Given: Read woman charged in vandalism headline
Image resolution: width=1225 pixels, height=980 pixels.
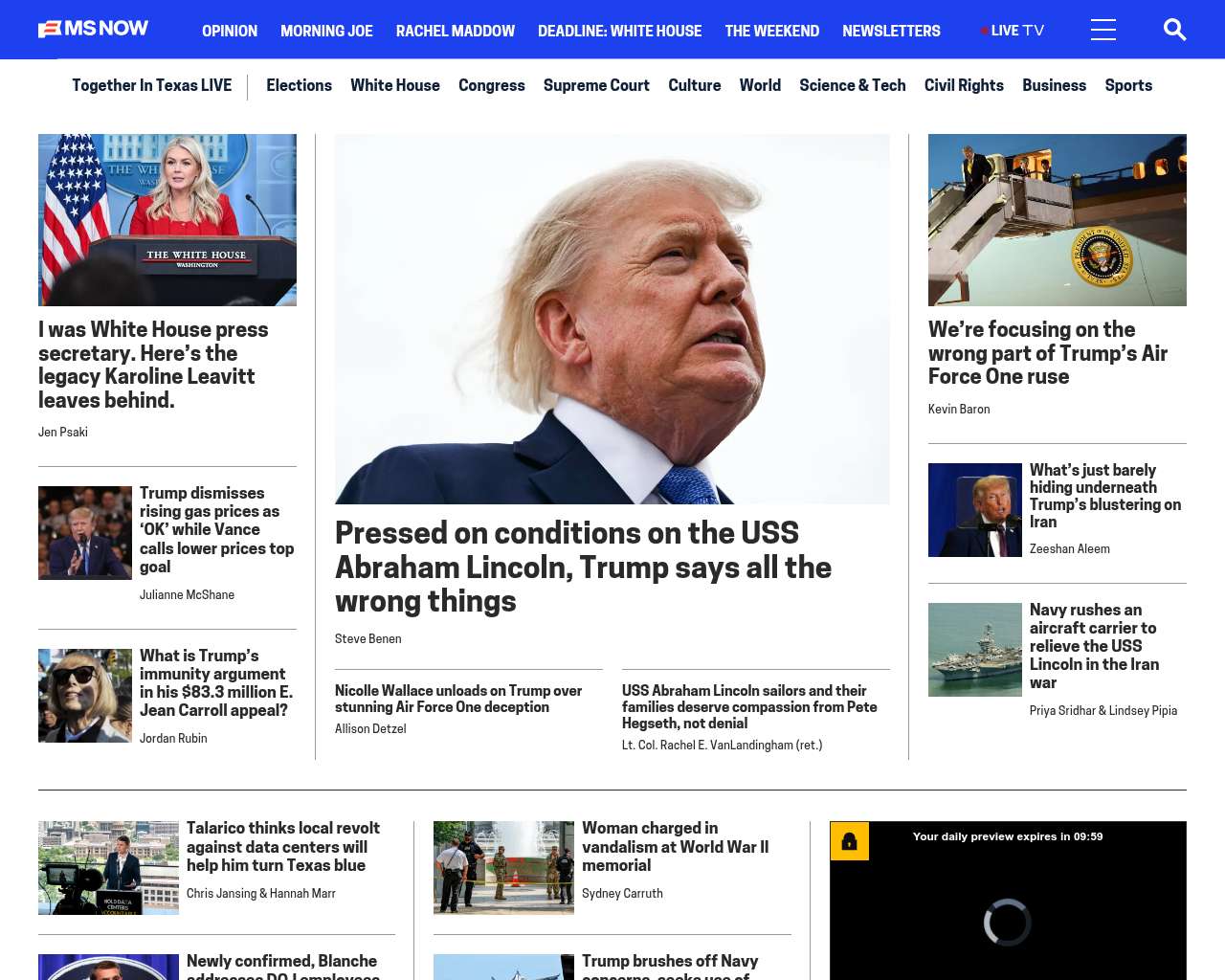Looking at the screenshot, I should click(676, 847).
